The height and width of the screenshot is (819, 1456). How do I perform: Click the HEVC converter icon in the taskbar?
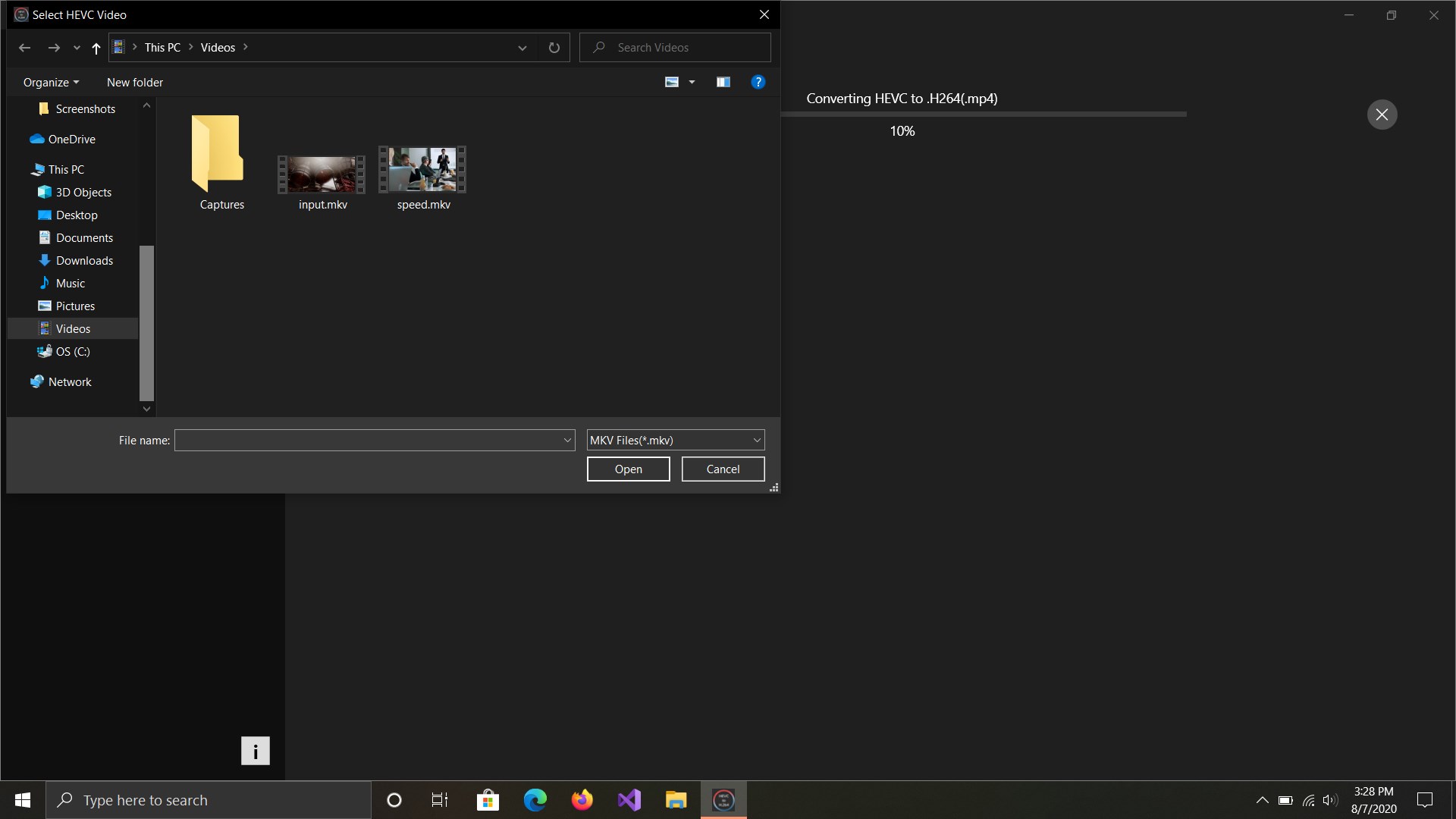(x=723, y=800)
